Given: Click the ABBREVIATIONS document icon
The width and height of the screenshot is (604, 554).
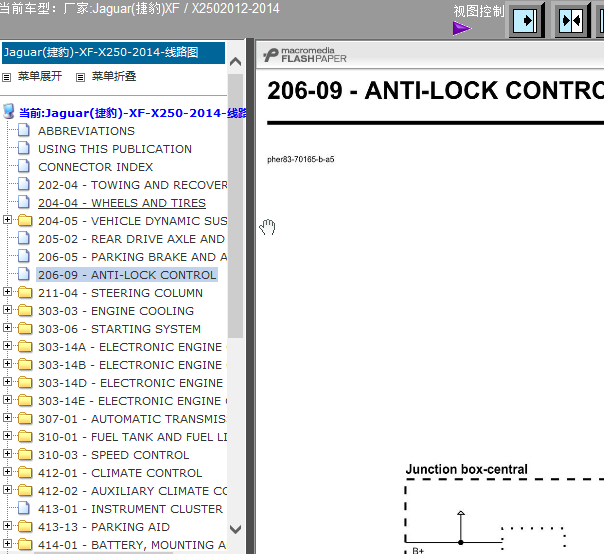Looking at the screenshot, I should coord(24,130).
